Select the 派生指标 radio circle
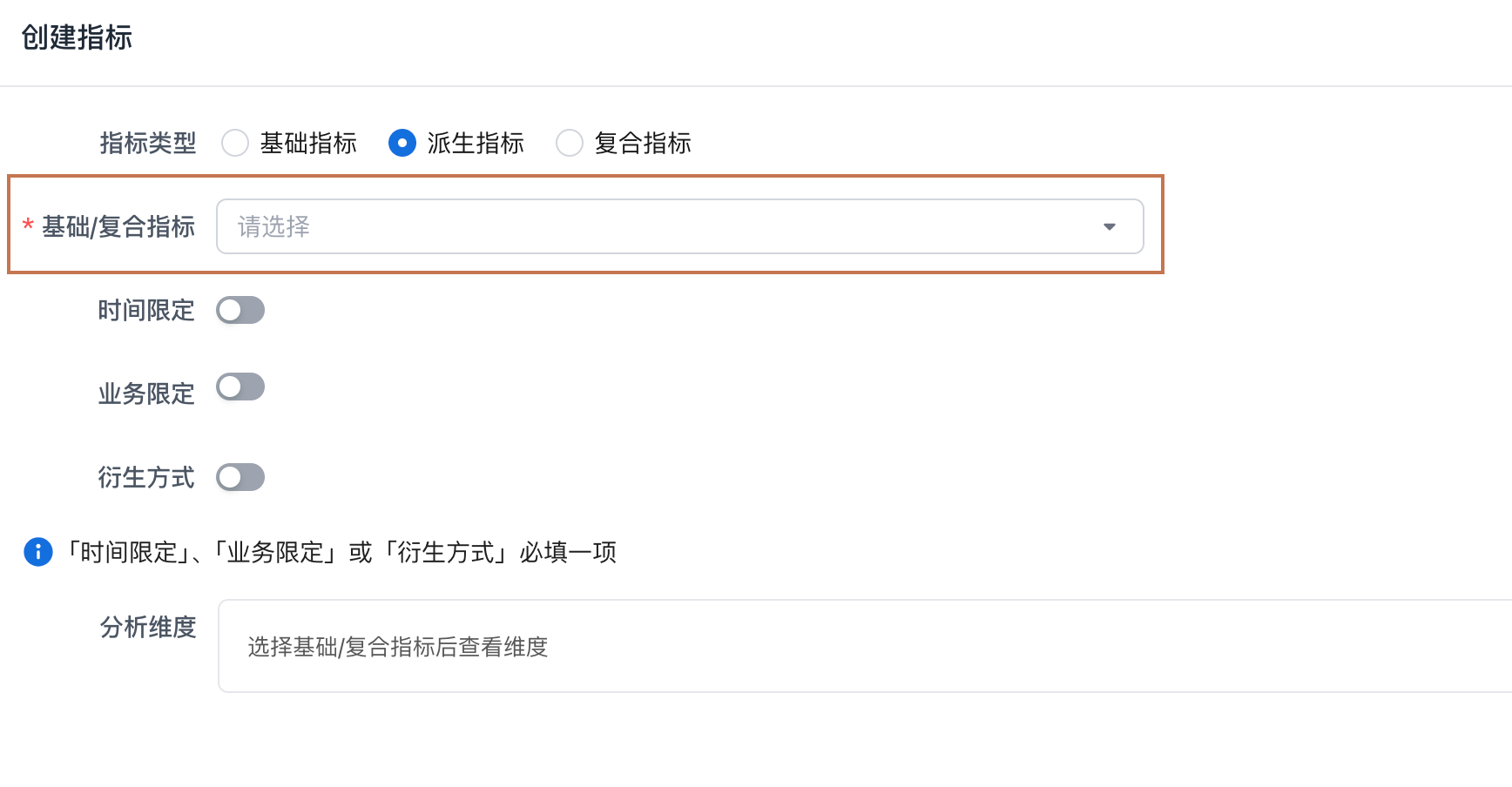 point(402,143)
